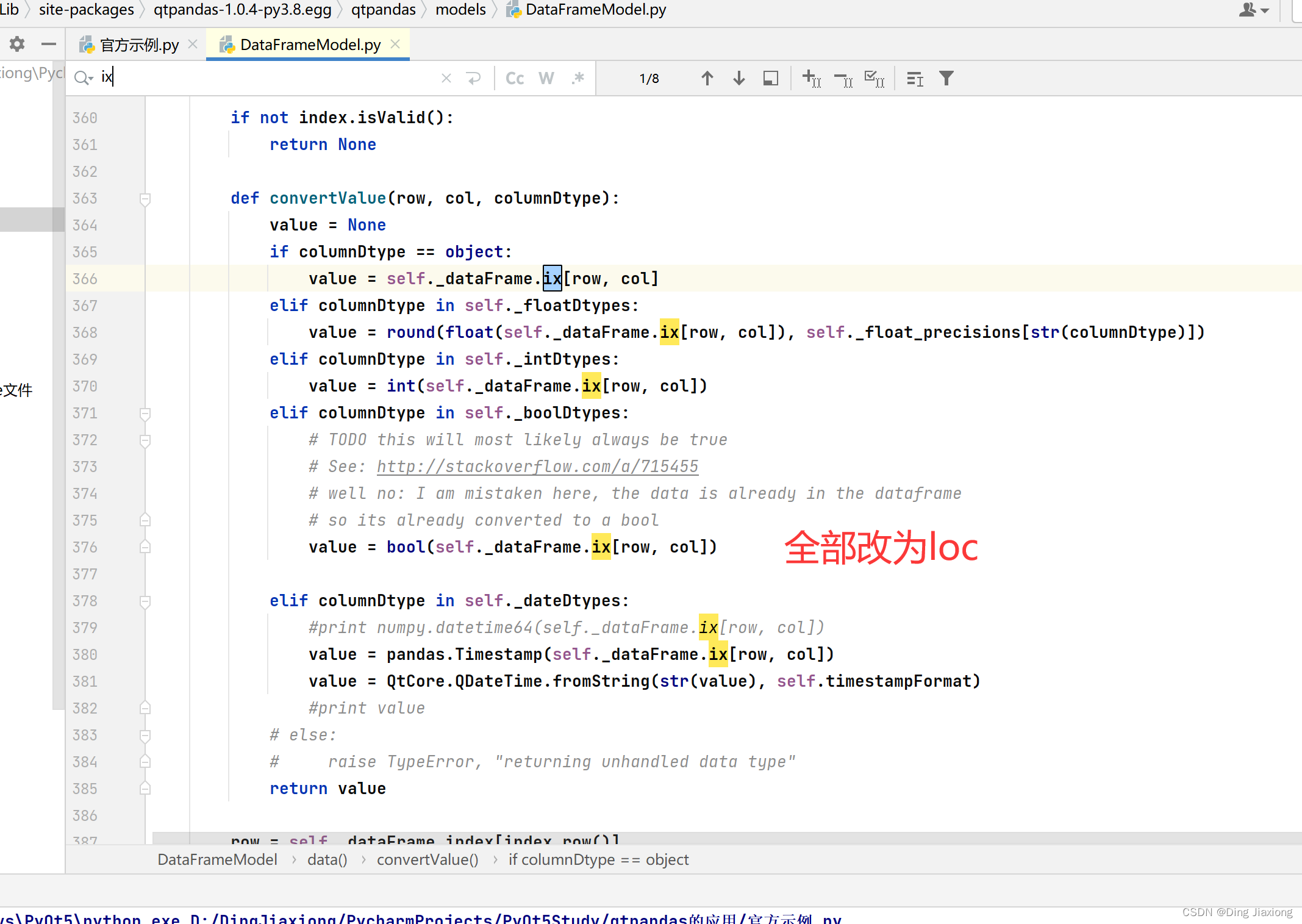The width and height of the screenshot is (1302, 924).
Task: Open qtpandas-1.0.4-py3.8.egg breadcrumb
Action: (243, 9)
